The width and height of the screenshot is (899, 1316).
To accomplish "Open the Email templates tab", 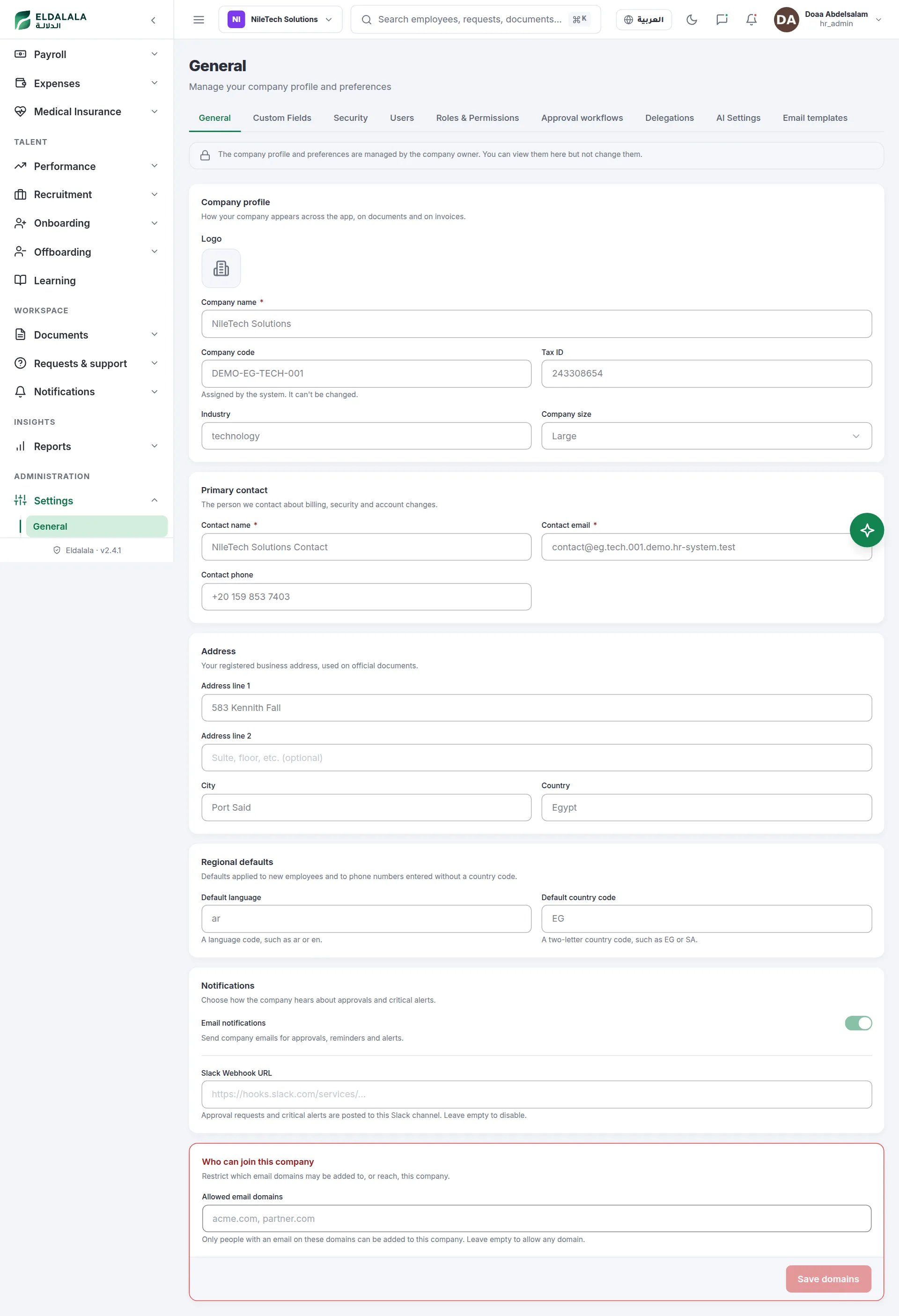I will coord(815,118).
